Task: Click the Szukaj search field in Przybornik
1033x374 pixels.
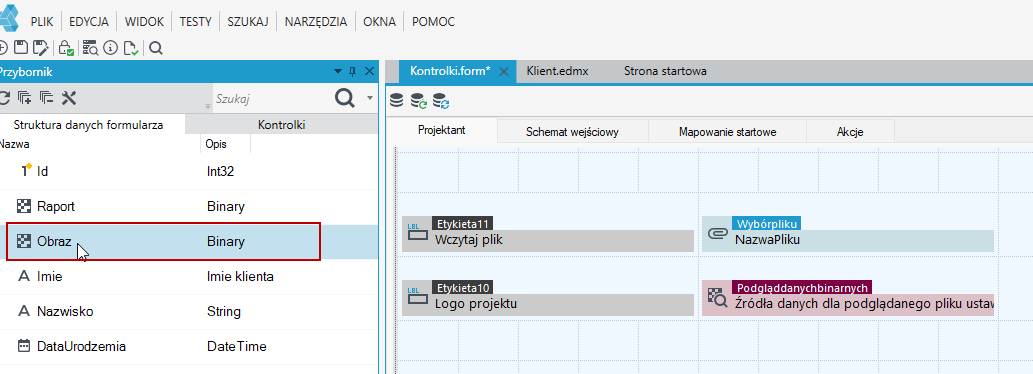Action: tap(270, 98)
